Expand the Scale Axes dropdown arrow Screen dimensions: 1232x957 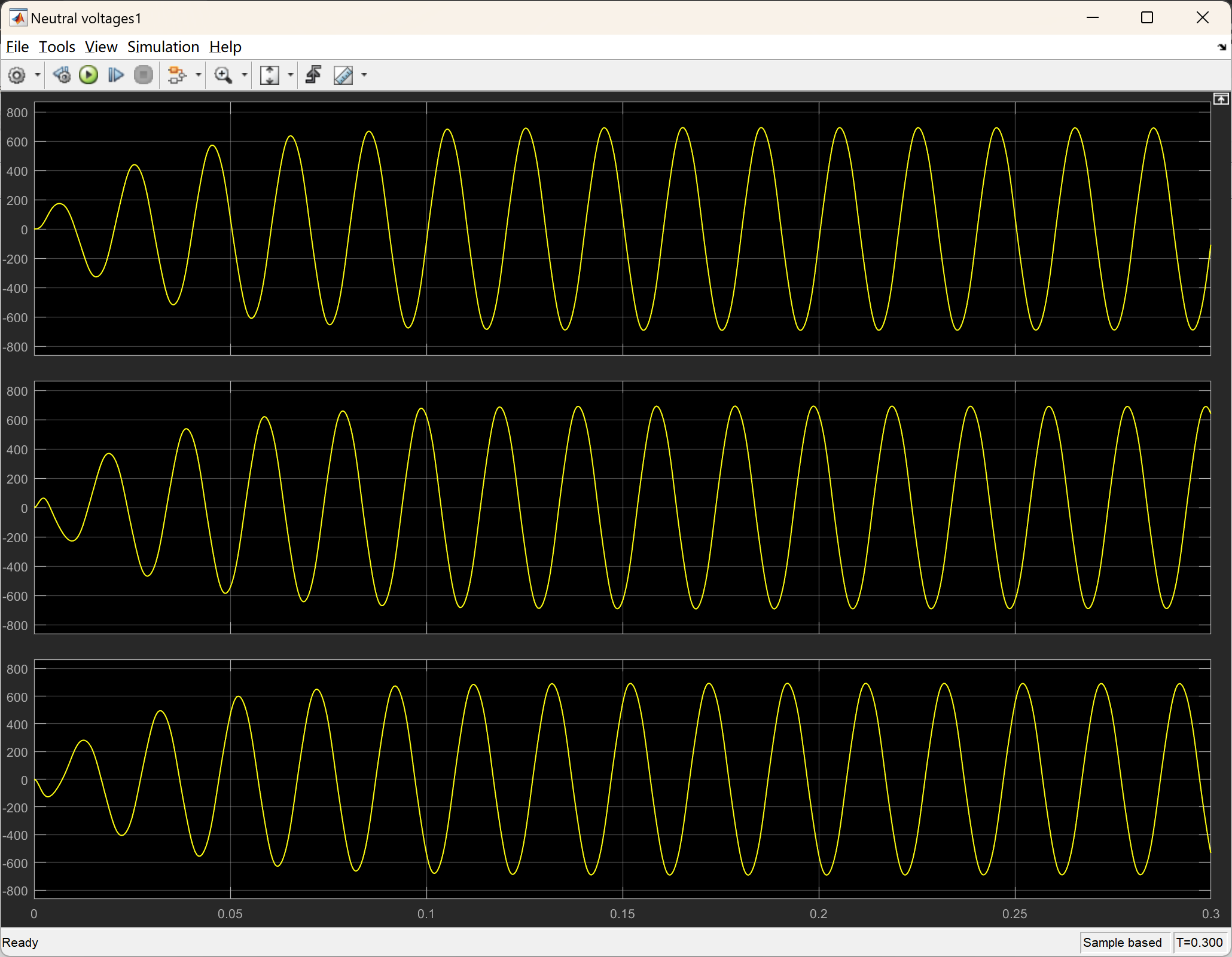291,75
